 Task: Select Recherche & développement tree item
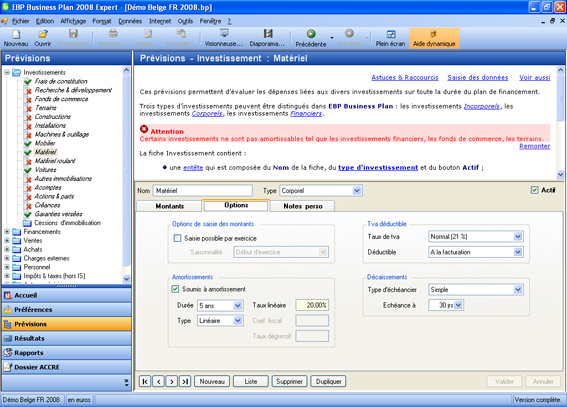[x=73, y=90]
